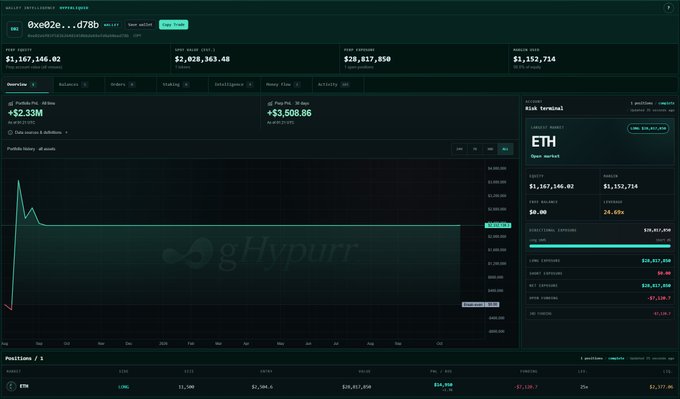Select the 24H chart range

point(459,149)
